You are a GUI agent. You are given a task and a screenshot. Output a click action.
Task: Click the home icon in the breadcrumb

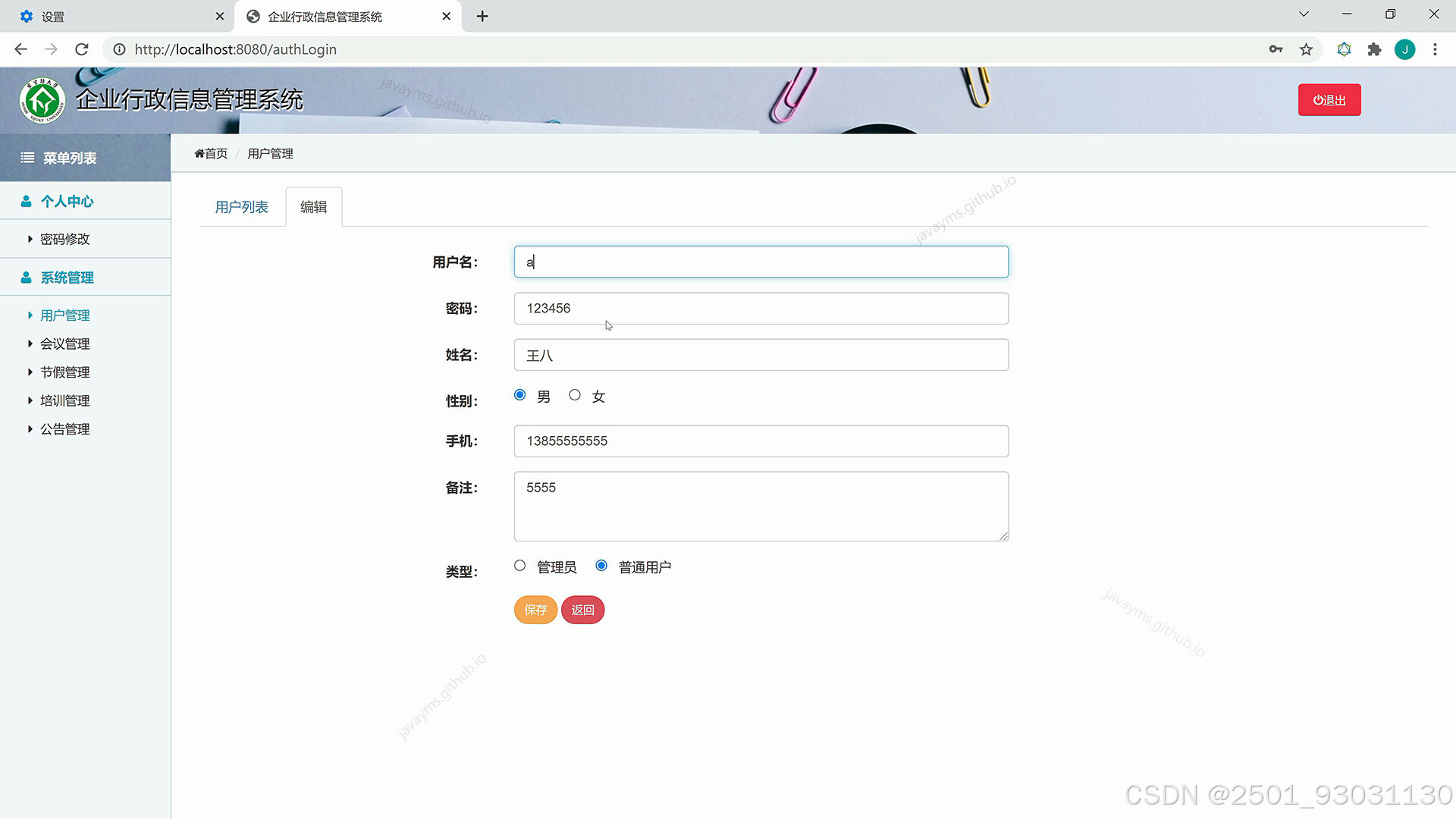199,153
